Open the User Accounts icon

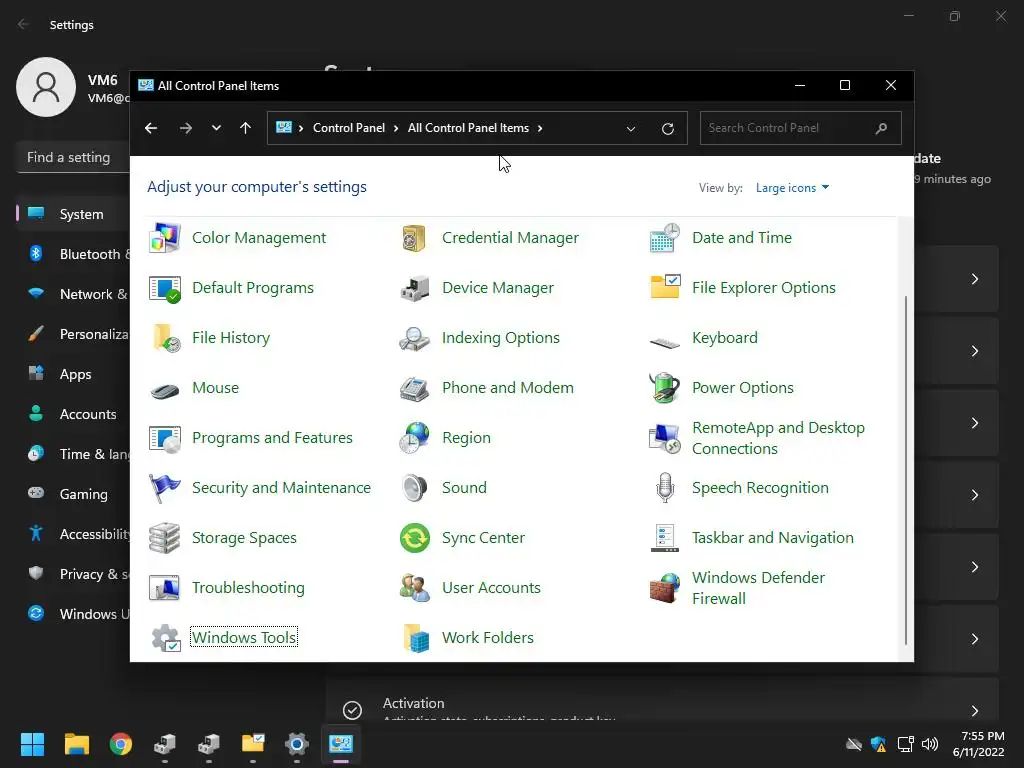pyautogui.click(x=414, y=588)
